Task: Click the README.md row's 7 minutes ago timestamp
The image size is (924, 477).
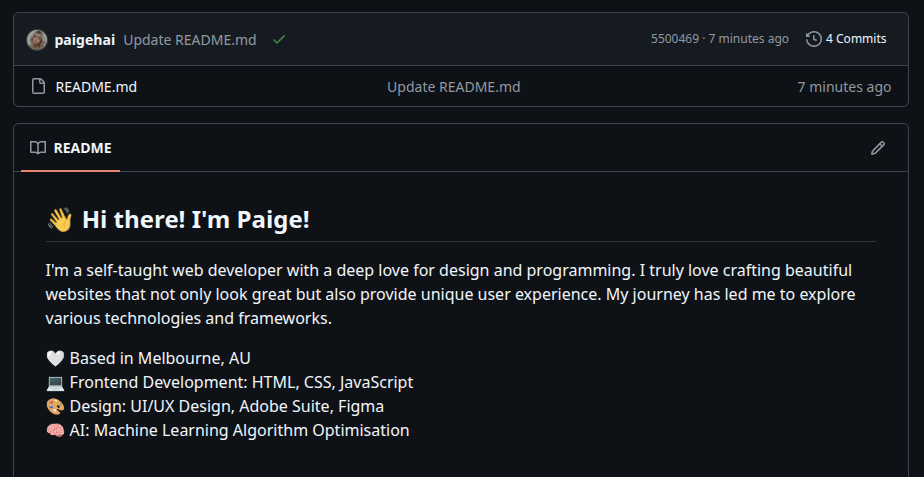Action: (x=843, y=87)
